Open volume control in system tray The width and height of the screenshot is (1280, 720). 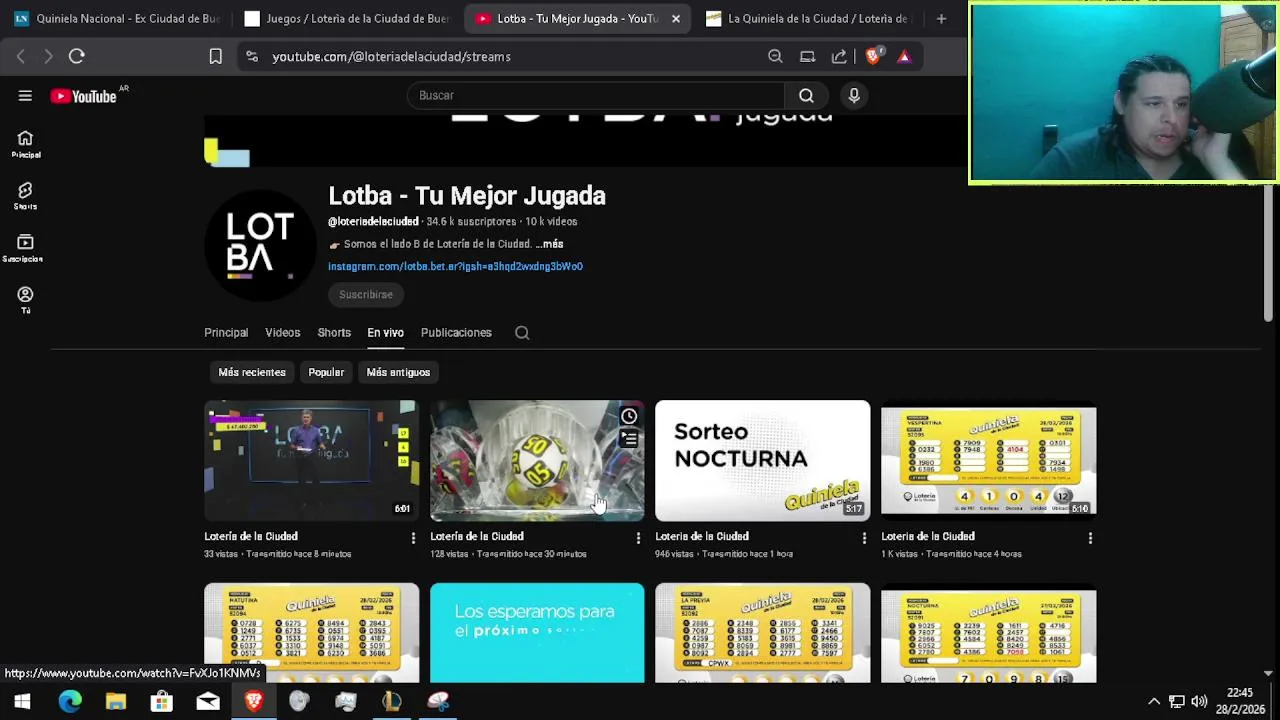[1199, 702]
